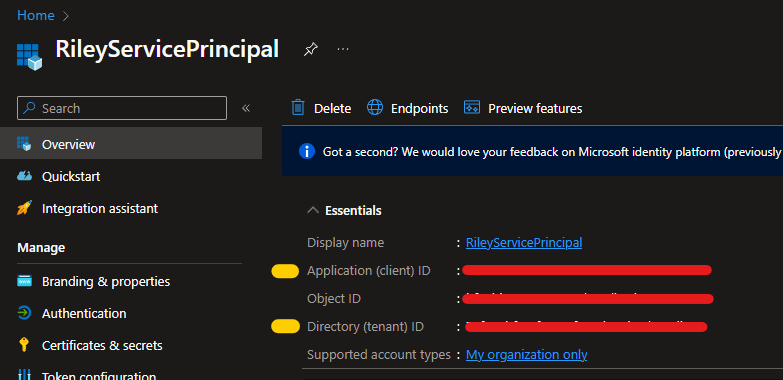Open Integration assistant page
783x380 pixels.
click(x=100, y=208)
